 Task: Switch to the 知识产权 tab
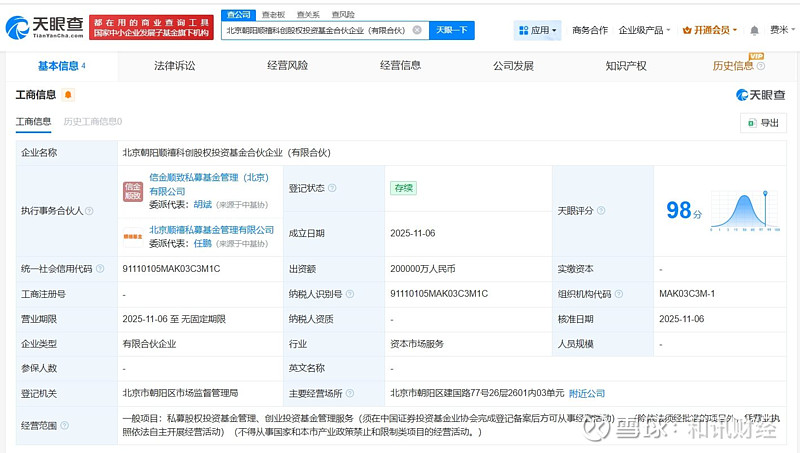click(626, 66)
